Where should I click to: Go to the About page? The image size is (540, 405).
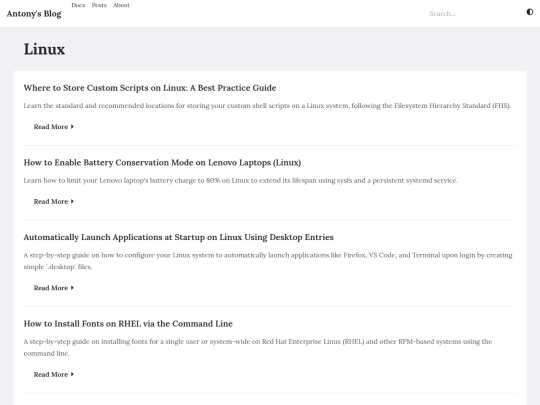pos(122,5)
